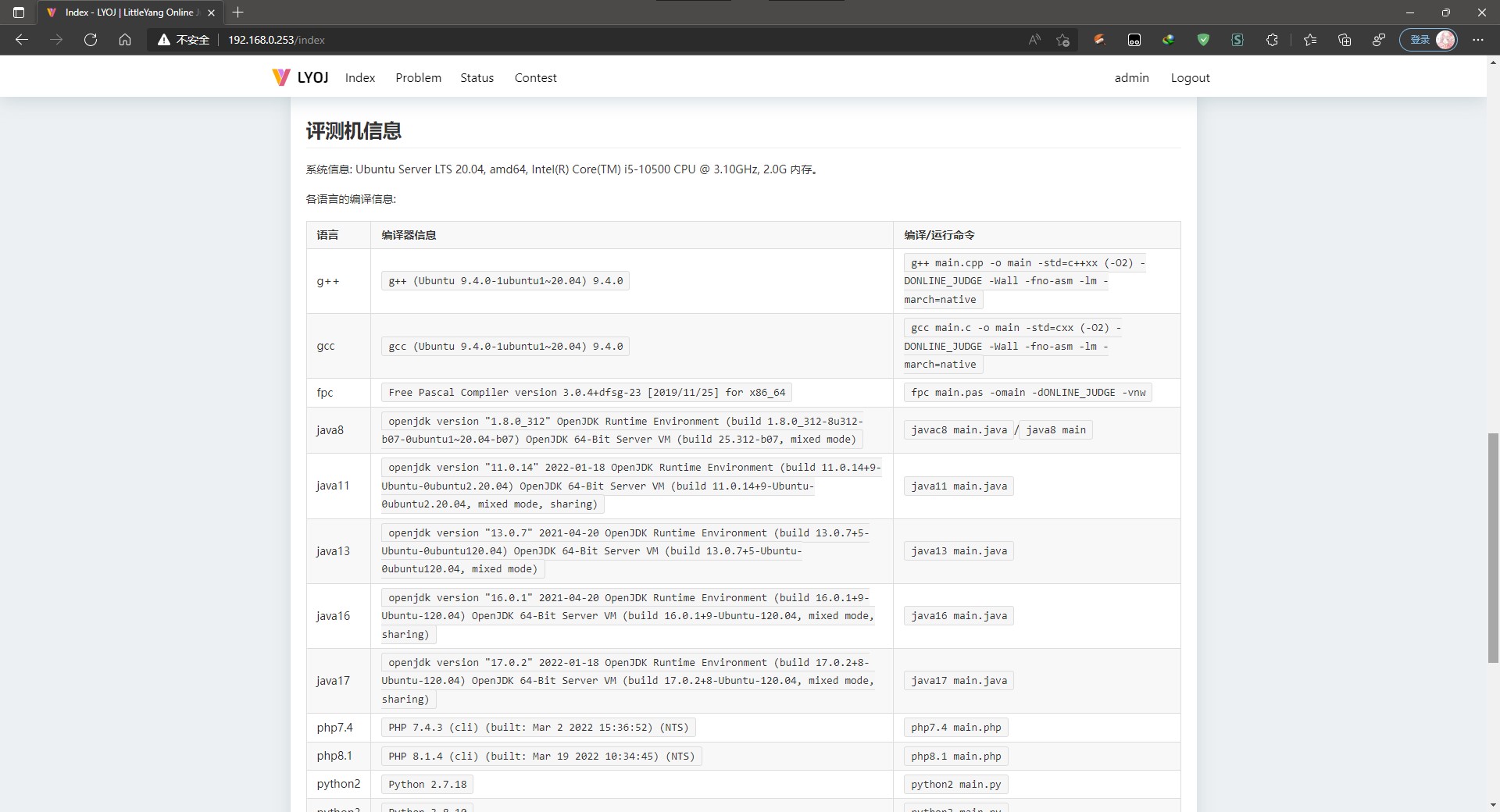Image resolution: width=1500 pixels, height=812 pixels.
Task: Open browser settings via the ellipsis menu
Action: [1477, 40]
